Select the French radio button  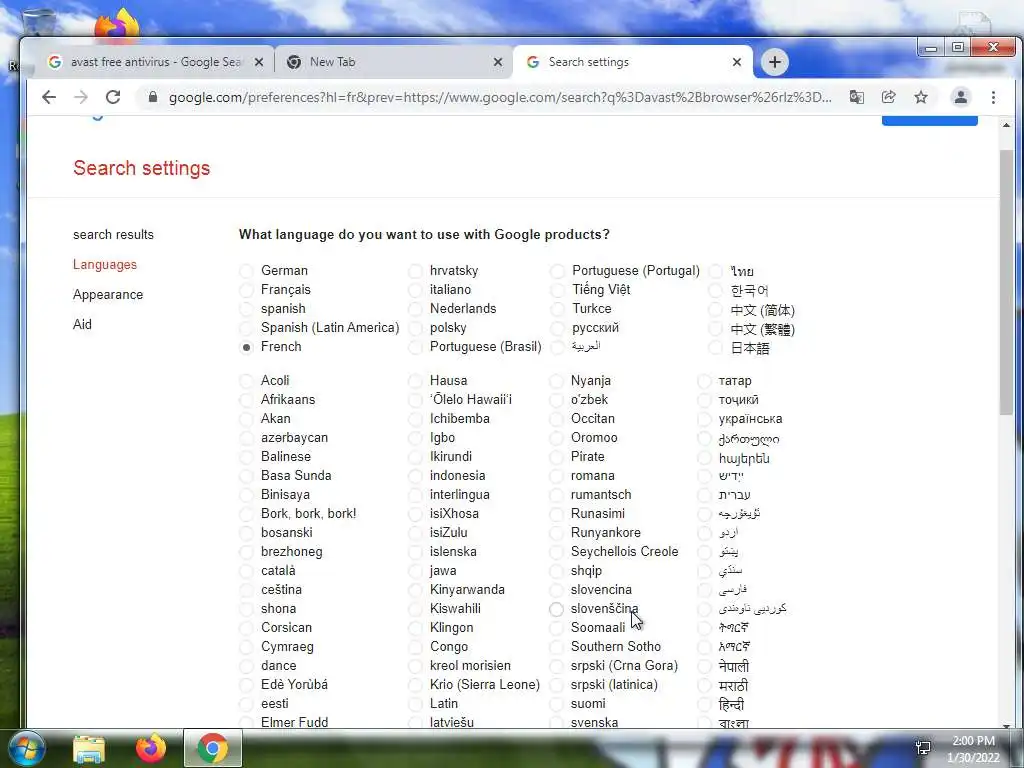pyautogui.click(x=246, y=347)
